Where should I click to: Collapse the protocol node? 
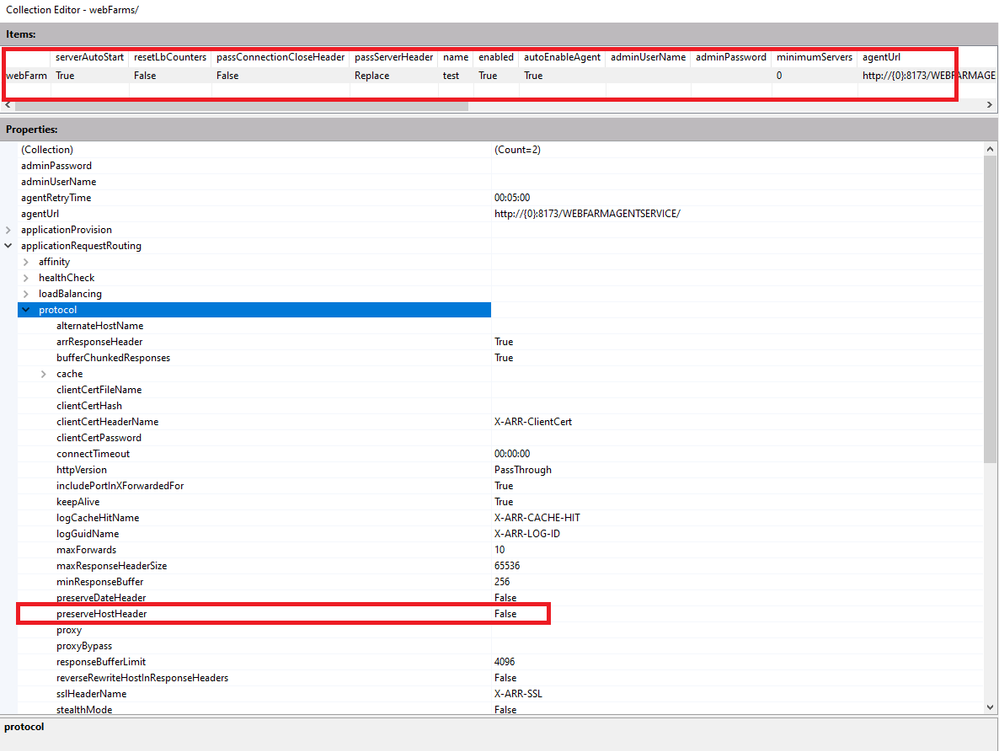(x=25, y=310)
